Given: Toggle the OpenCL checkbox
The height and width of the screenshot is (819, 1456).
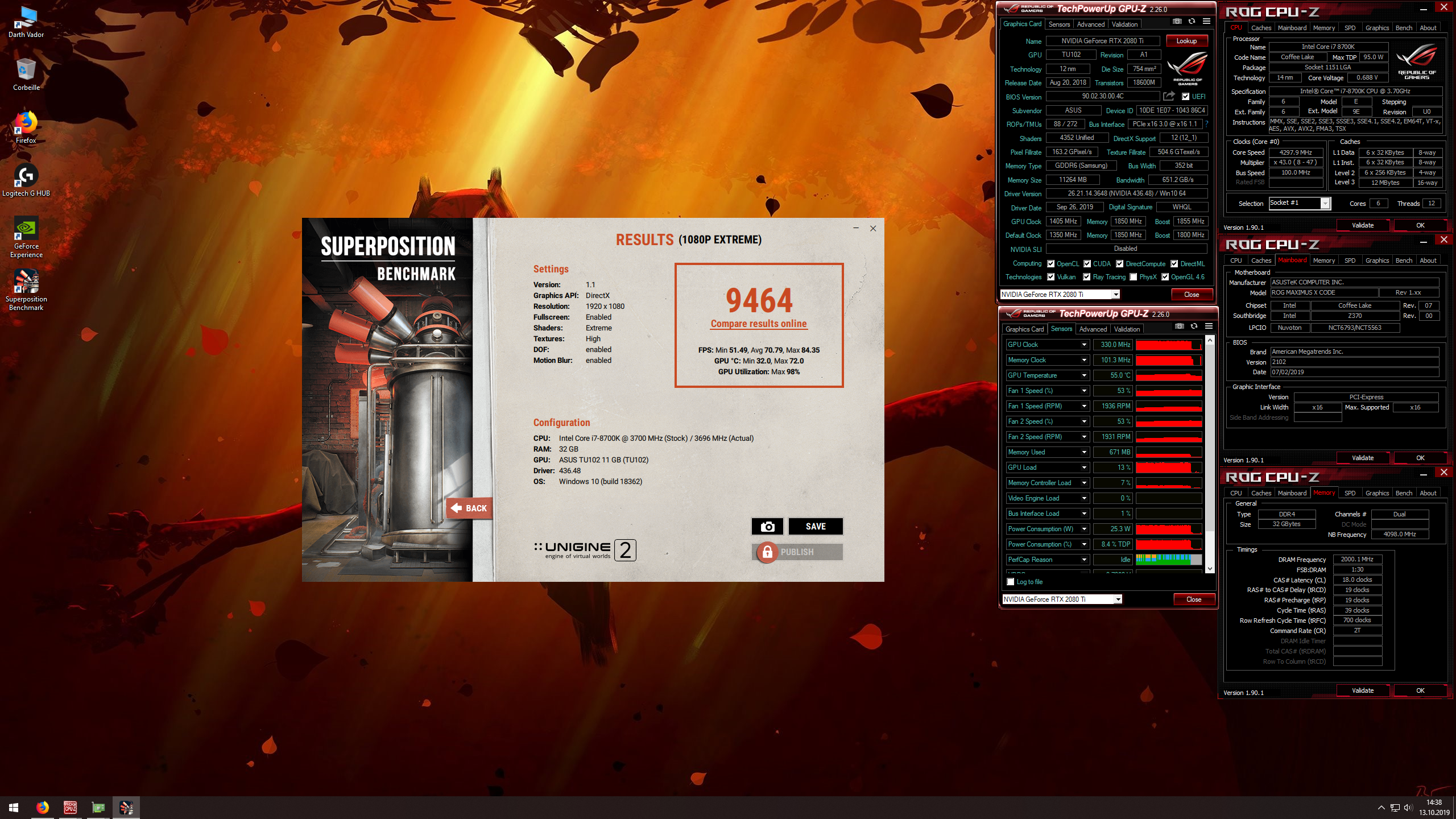Looking at the screenshot, I should pyautogui.click(x=1050, y=264).
